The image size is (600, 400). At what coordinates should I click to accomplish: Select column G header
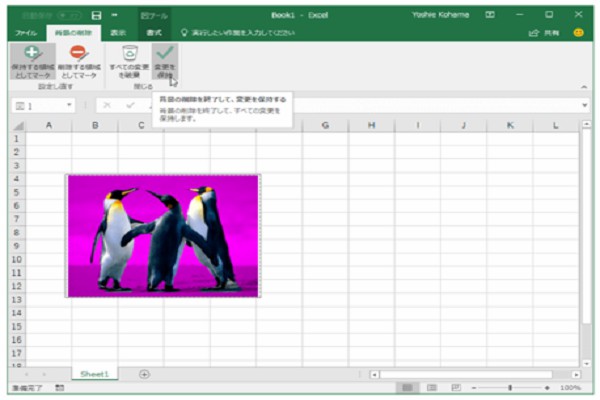coord(325,126)
